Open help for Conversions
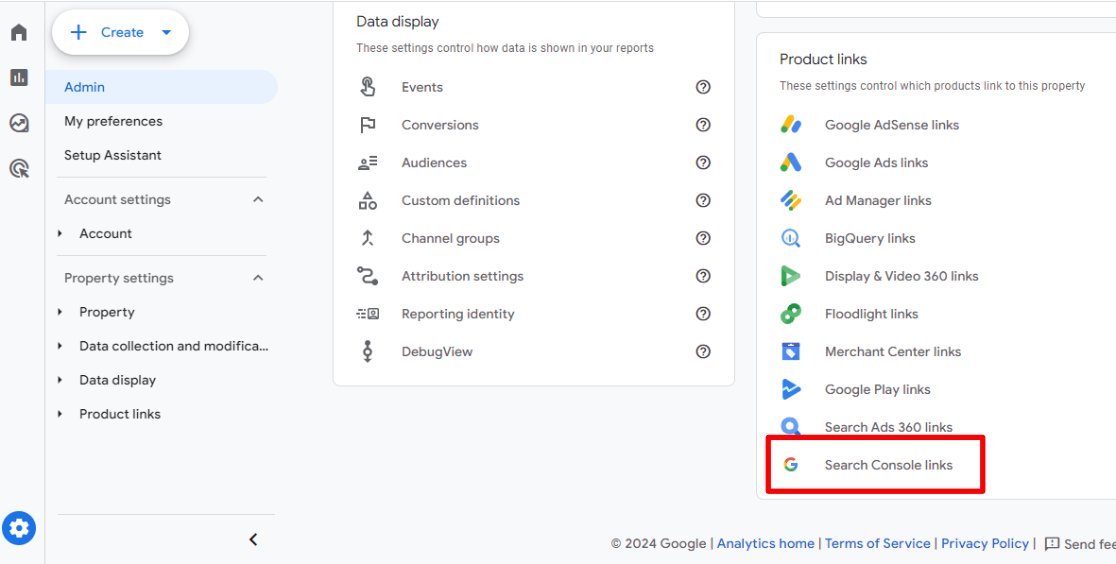The height and width of the screenshot is (564, 1116). [x=703, y=125]
